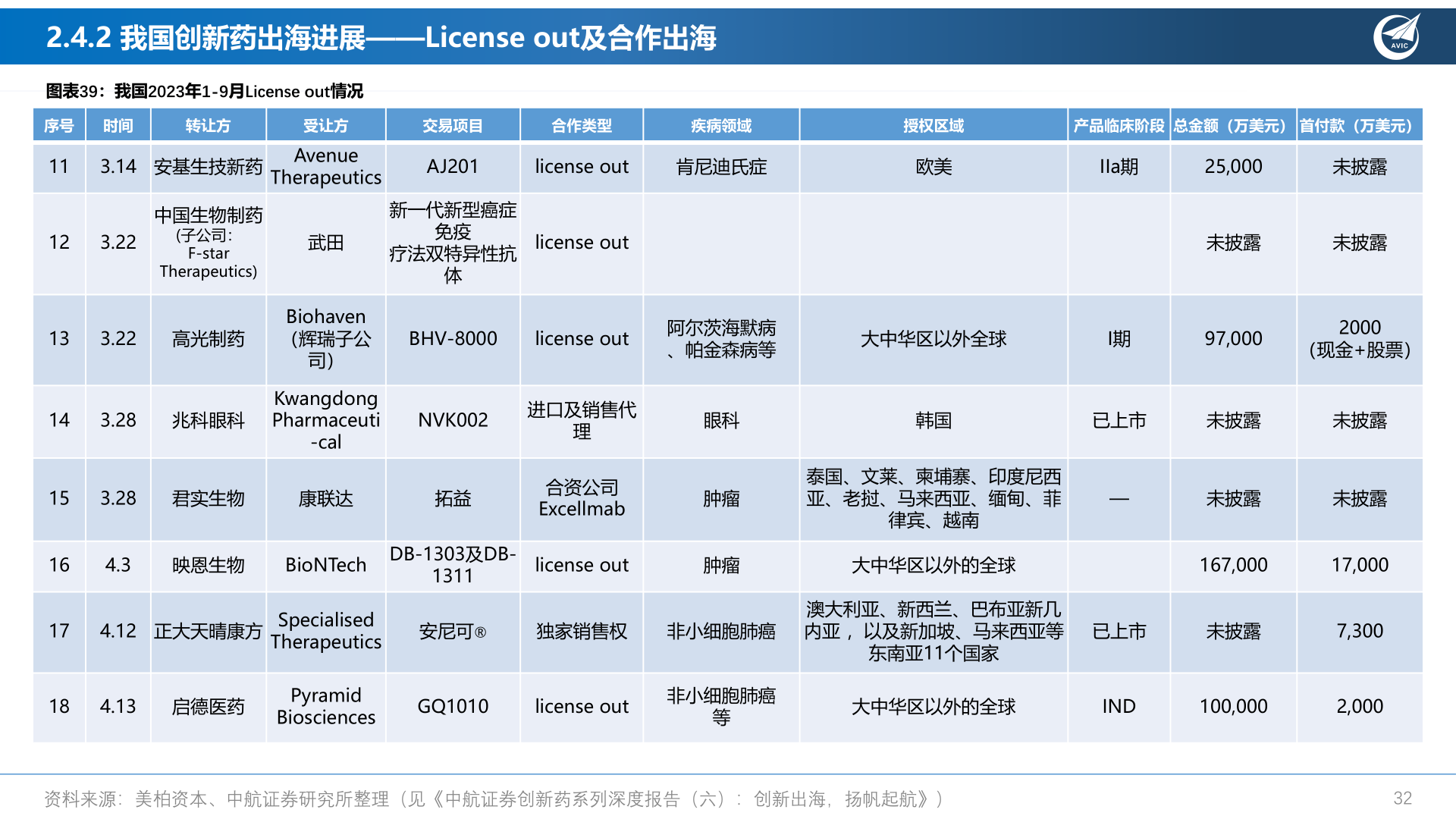Click the '授权区域' column header

click(x=934, y=125)
